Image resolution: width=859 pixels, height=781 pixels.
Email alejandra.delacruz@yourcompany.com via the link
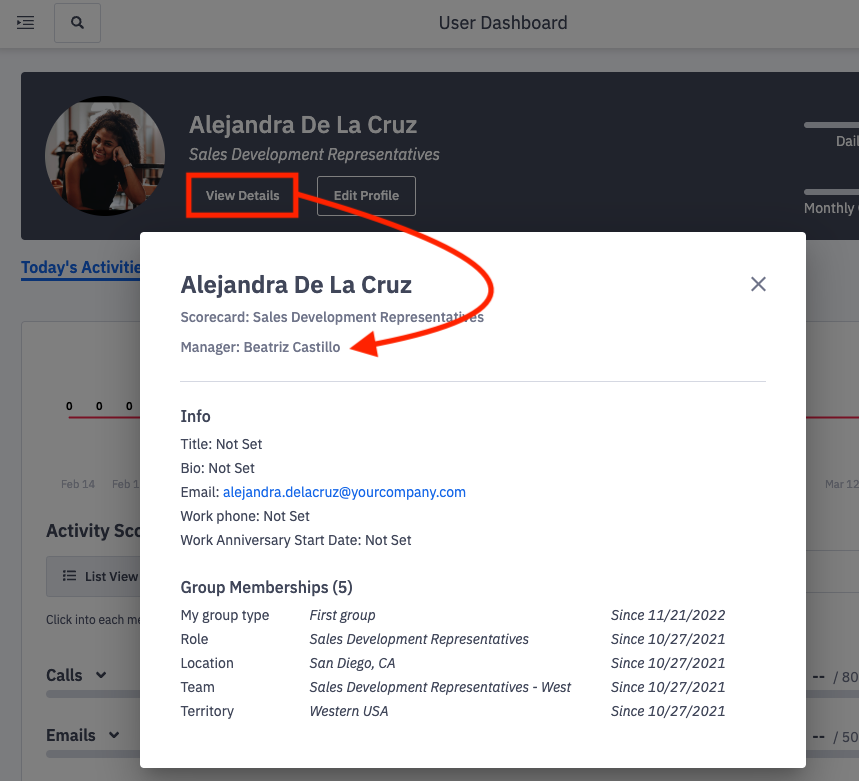(344, 492)
